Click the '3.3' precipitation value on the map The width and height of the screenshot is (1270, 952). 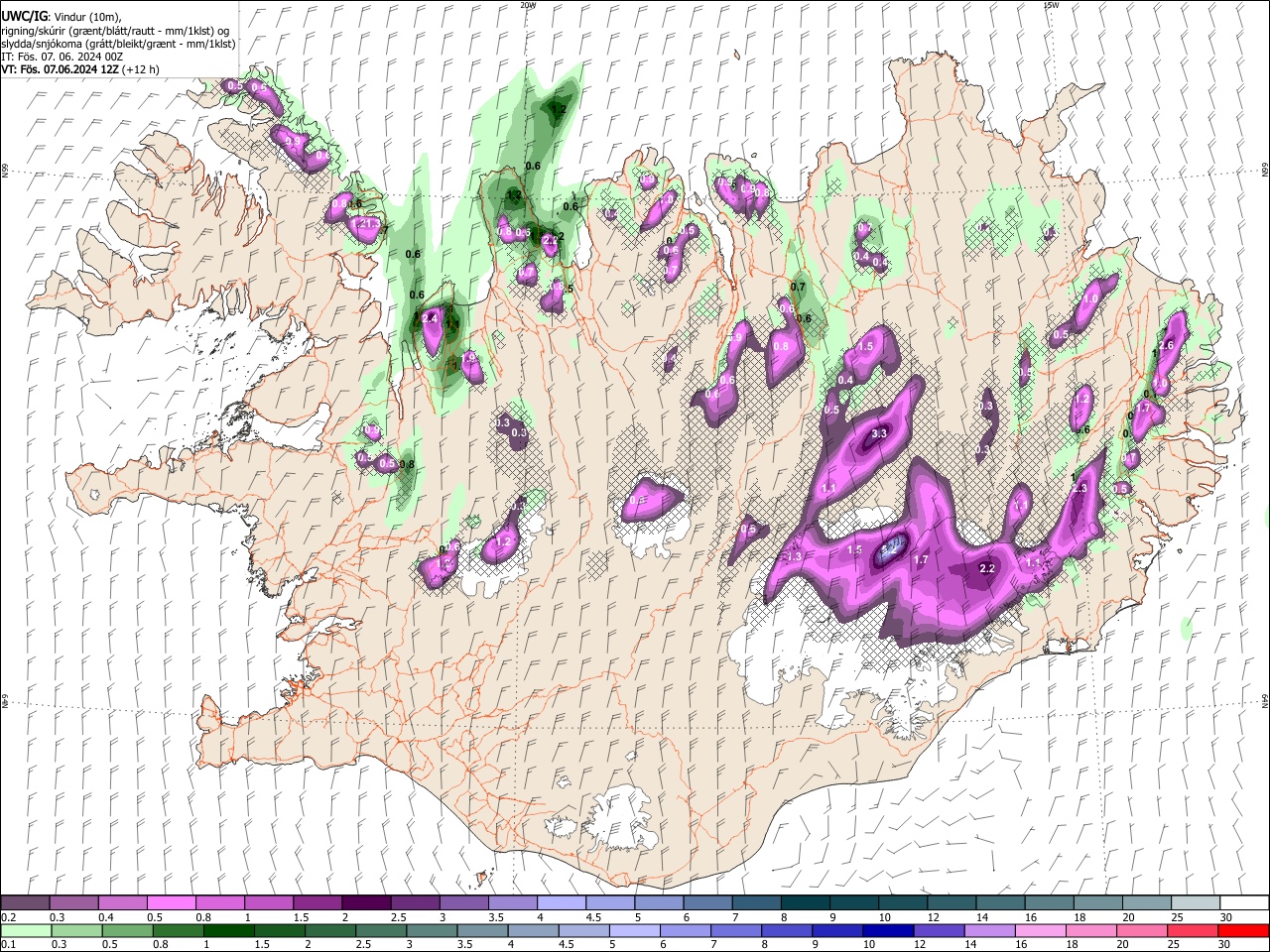(x=879, y=434)
